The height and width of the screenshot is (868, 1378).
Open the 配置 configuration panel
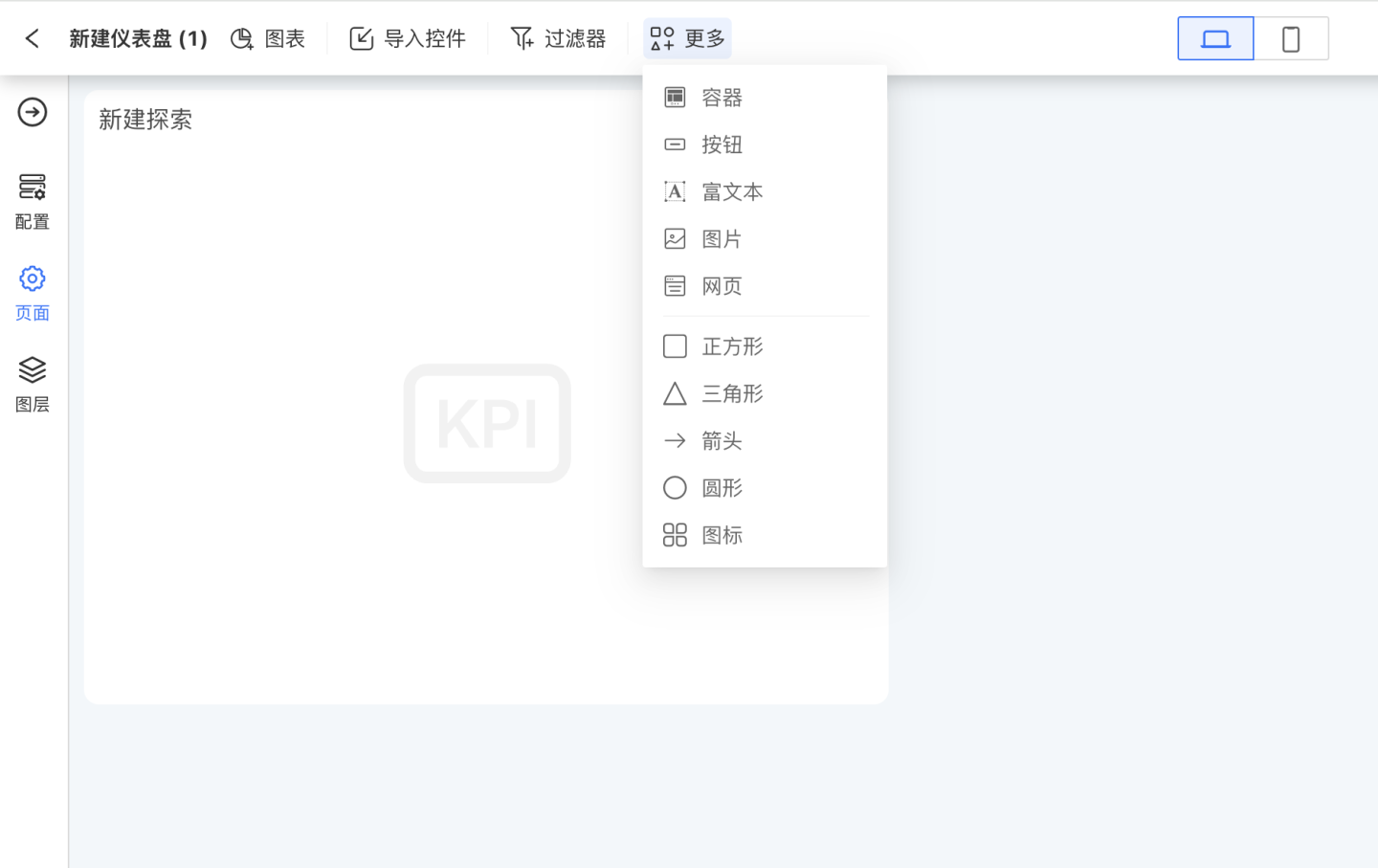[x=33, y=200]
